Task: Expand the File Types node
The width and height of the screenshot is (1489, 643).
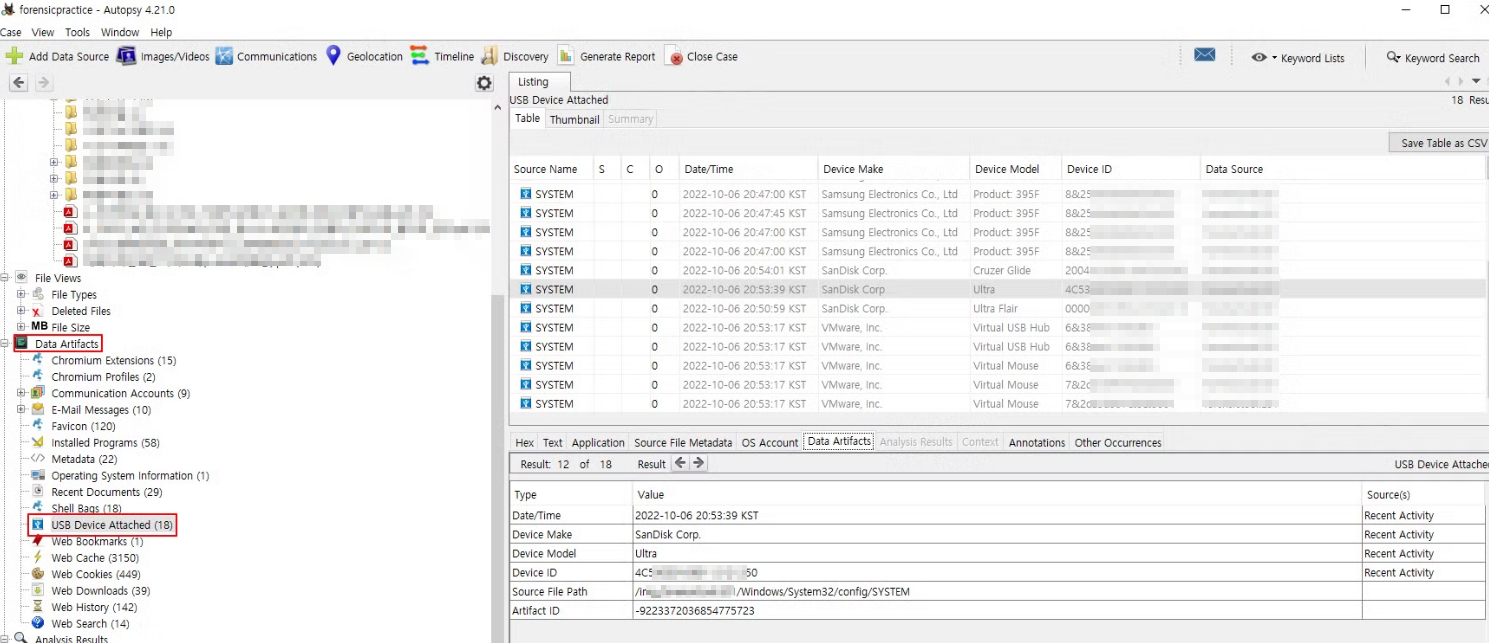Action: pyautogui.click(x=21, y=294)
